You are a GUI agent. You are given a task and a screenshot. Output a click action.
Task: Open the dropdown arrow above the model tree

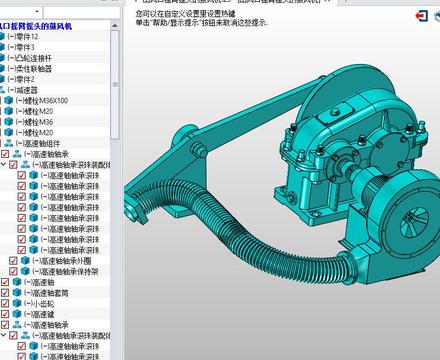tap(37, 12)
